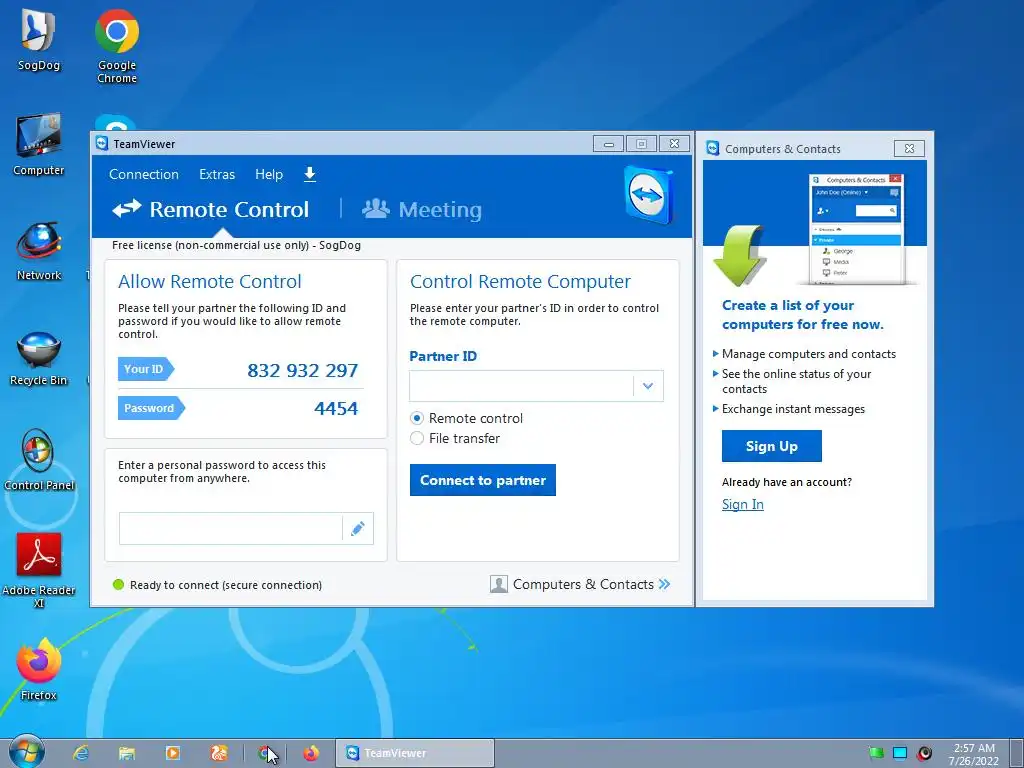Click 'Create a list of your computers' heading
This screenshot has height=768, width=1024.
[803, 315]
